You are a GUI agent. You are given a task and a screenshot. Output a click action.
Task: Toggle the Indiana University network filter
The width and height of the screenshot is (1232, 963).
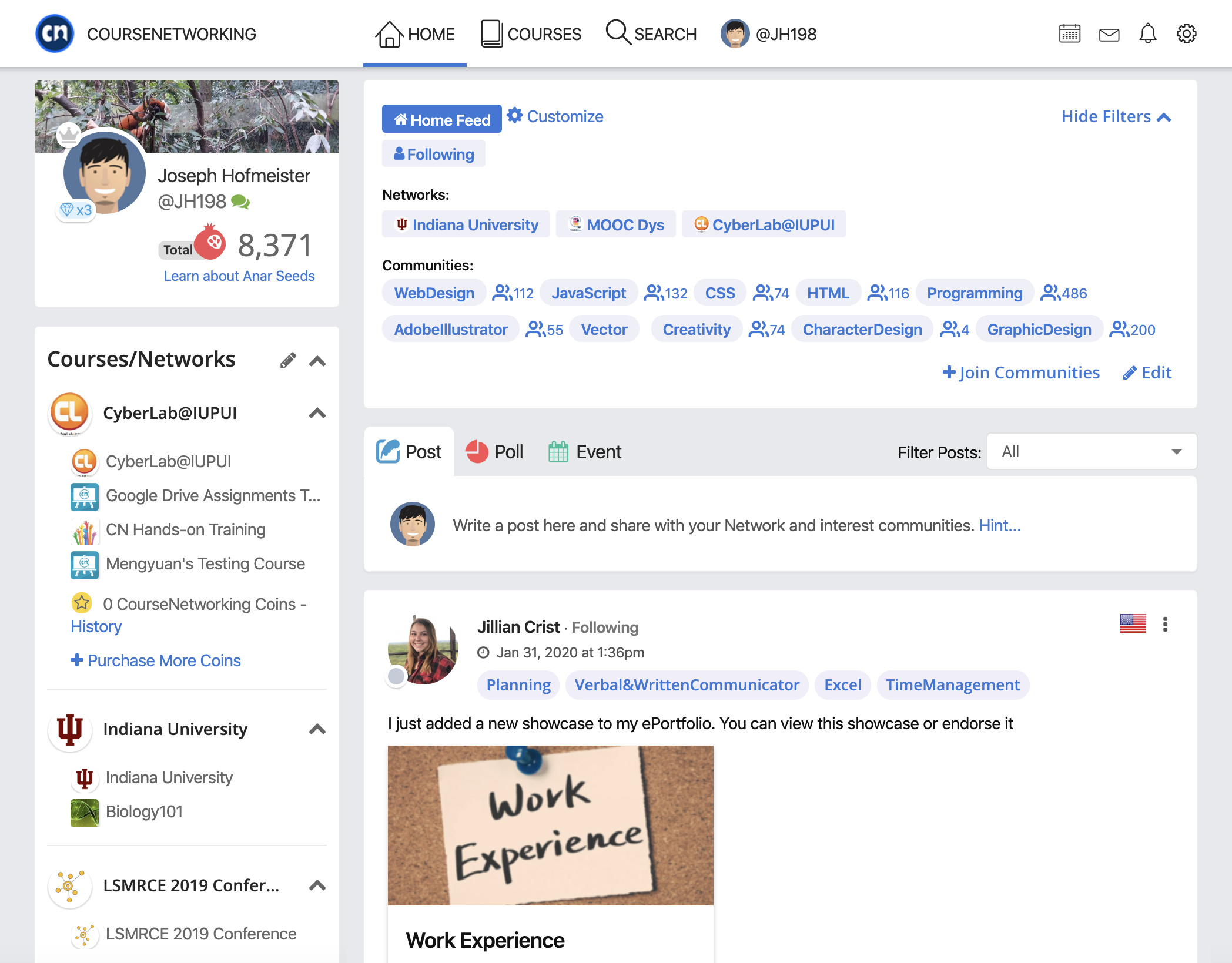[x=466, y=224]
